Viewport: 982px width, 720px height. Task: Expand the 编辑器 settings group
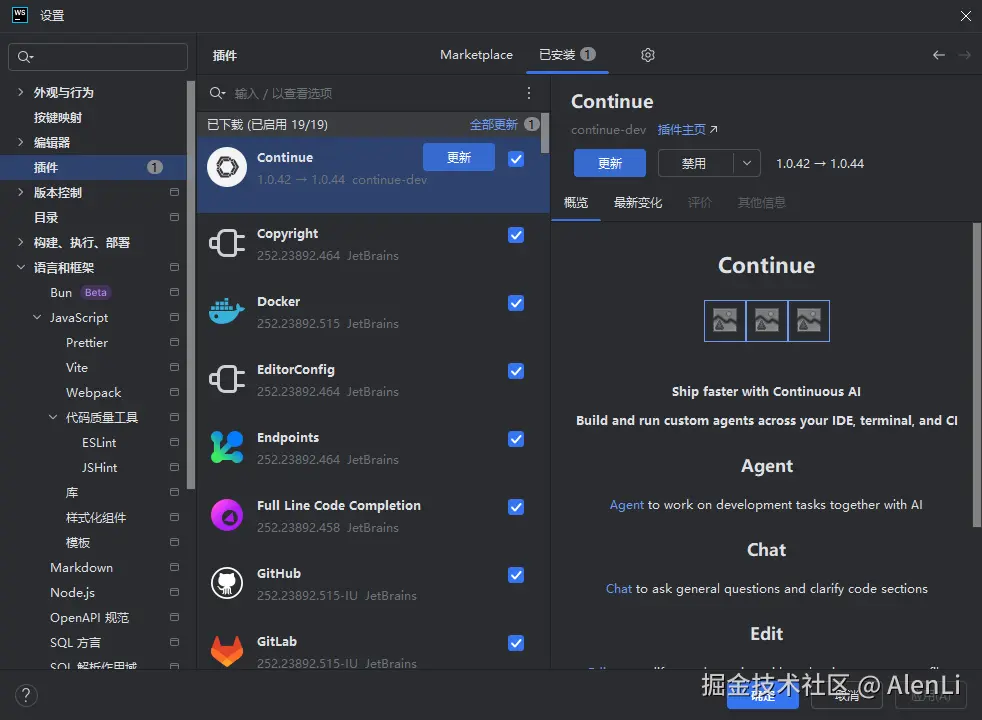[21, 142]
